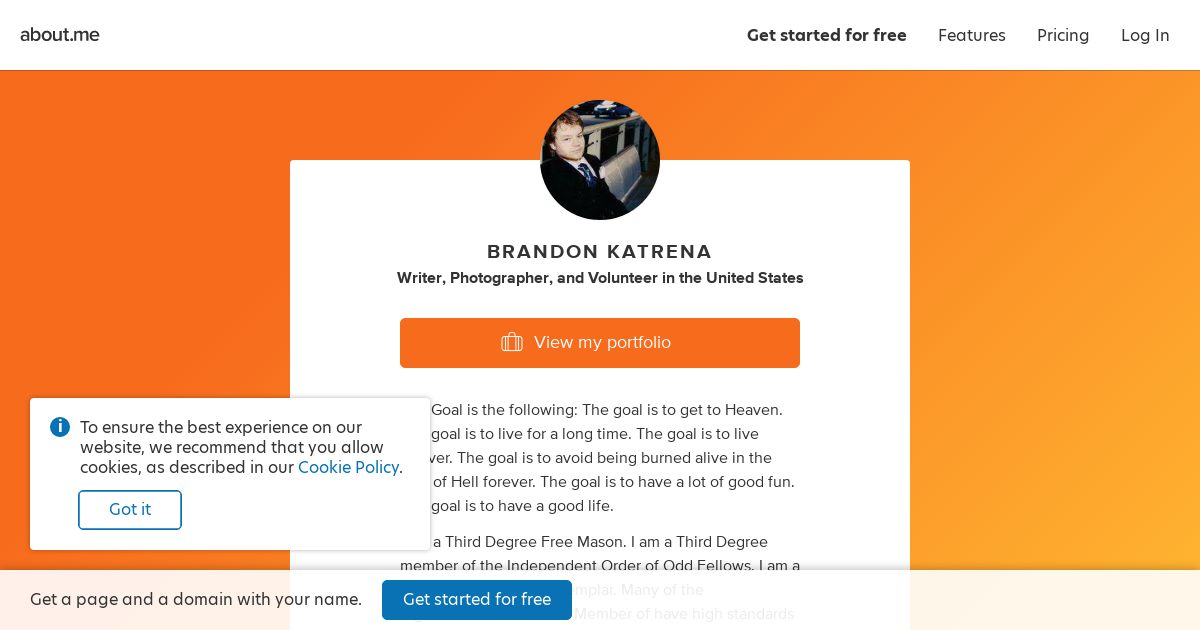
Task: Select Get started for free in top navigation
Action: [x=827, y=35]
